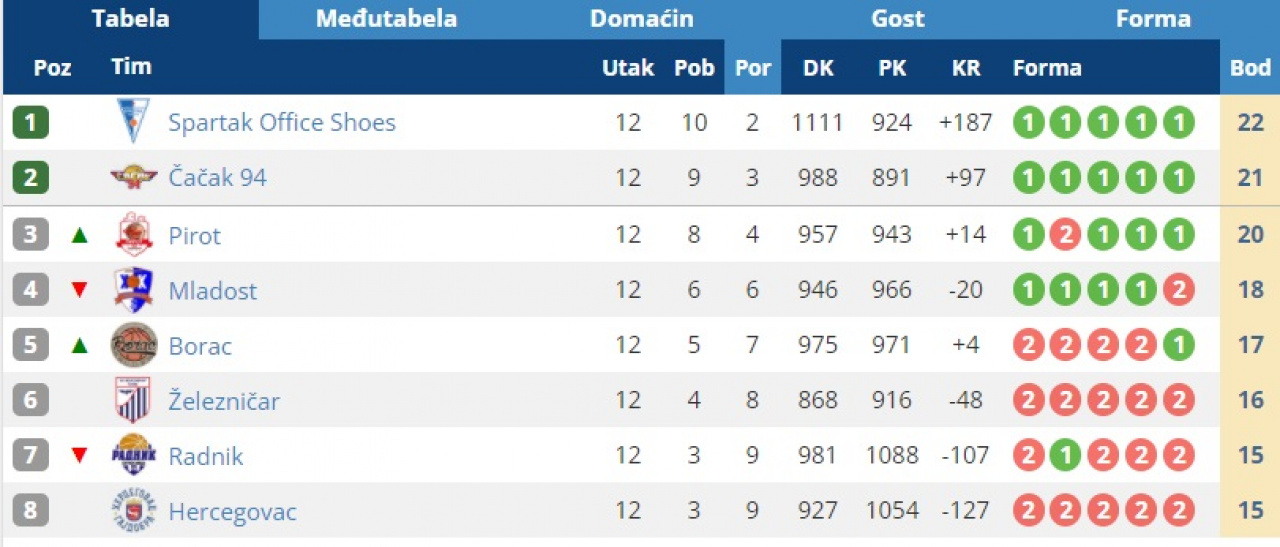Image resolution: width=1280 pixels, height=547 pixels.
Task: Open the Domaćin tab
Action: point(641,19)
